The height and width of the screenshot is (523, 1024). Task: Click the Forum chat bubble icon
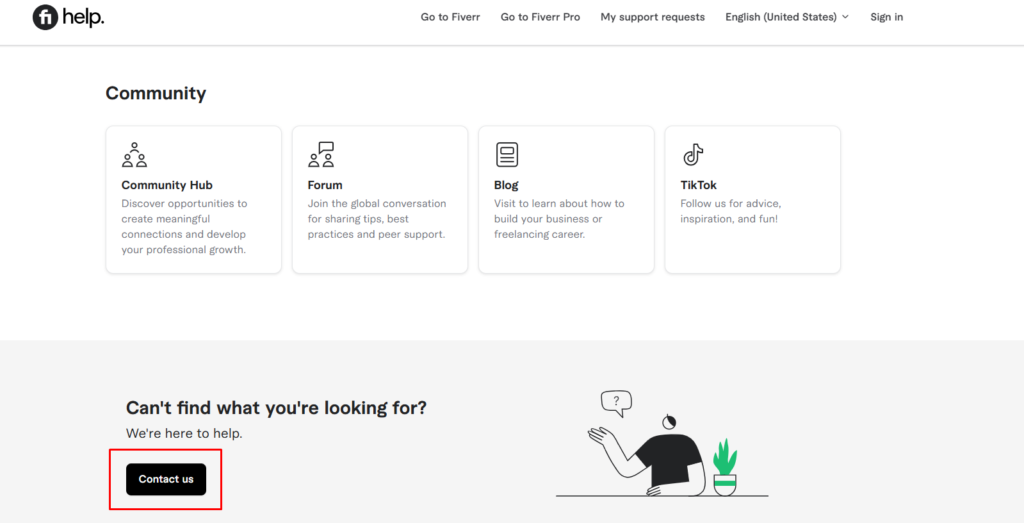[x=321, y=155]
